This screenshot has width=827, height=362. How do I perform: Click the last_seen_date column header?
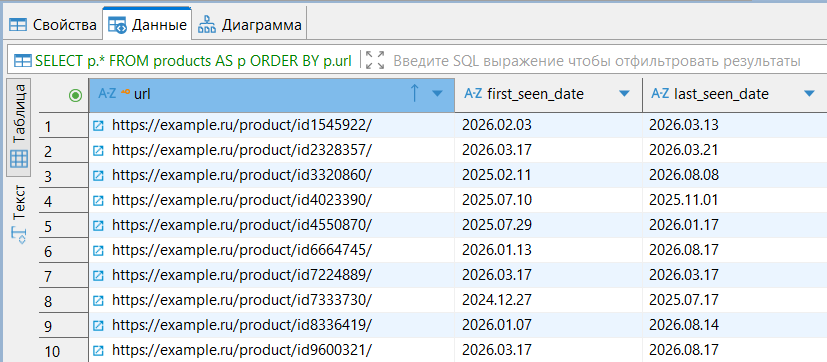[x=735, y=95]
